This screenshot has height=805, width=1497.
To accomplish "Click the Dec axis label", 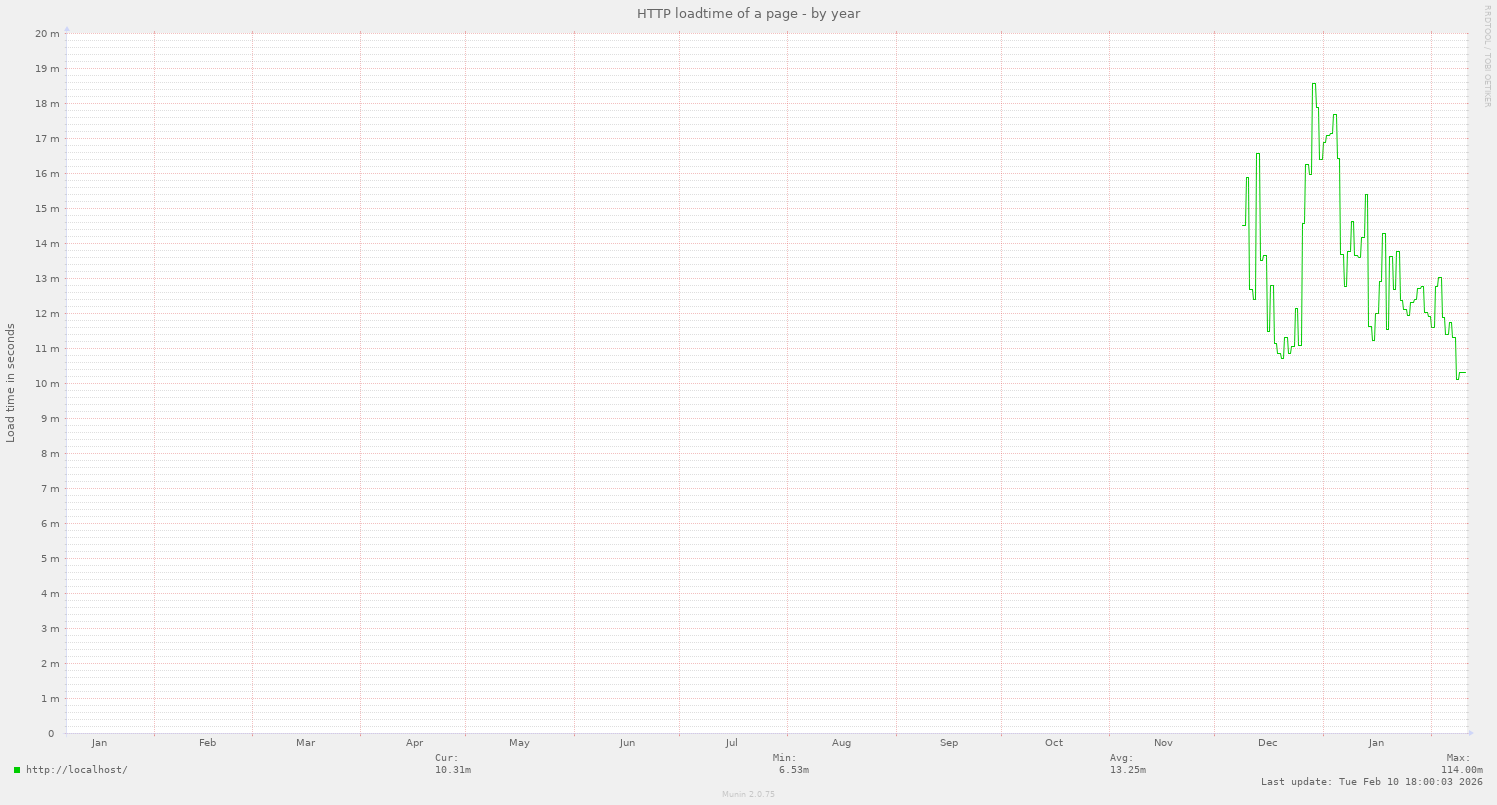I will 1267,742.
